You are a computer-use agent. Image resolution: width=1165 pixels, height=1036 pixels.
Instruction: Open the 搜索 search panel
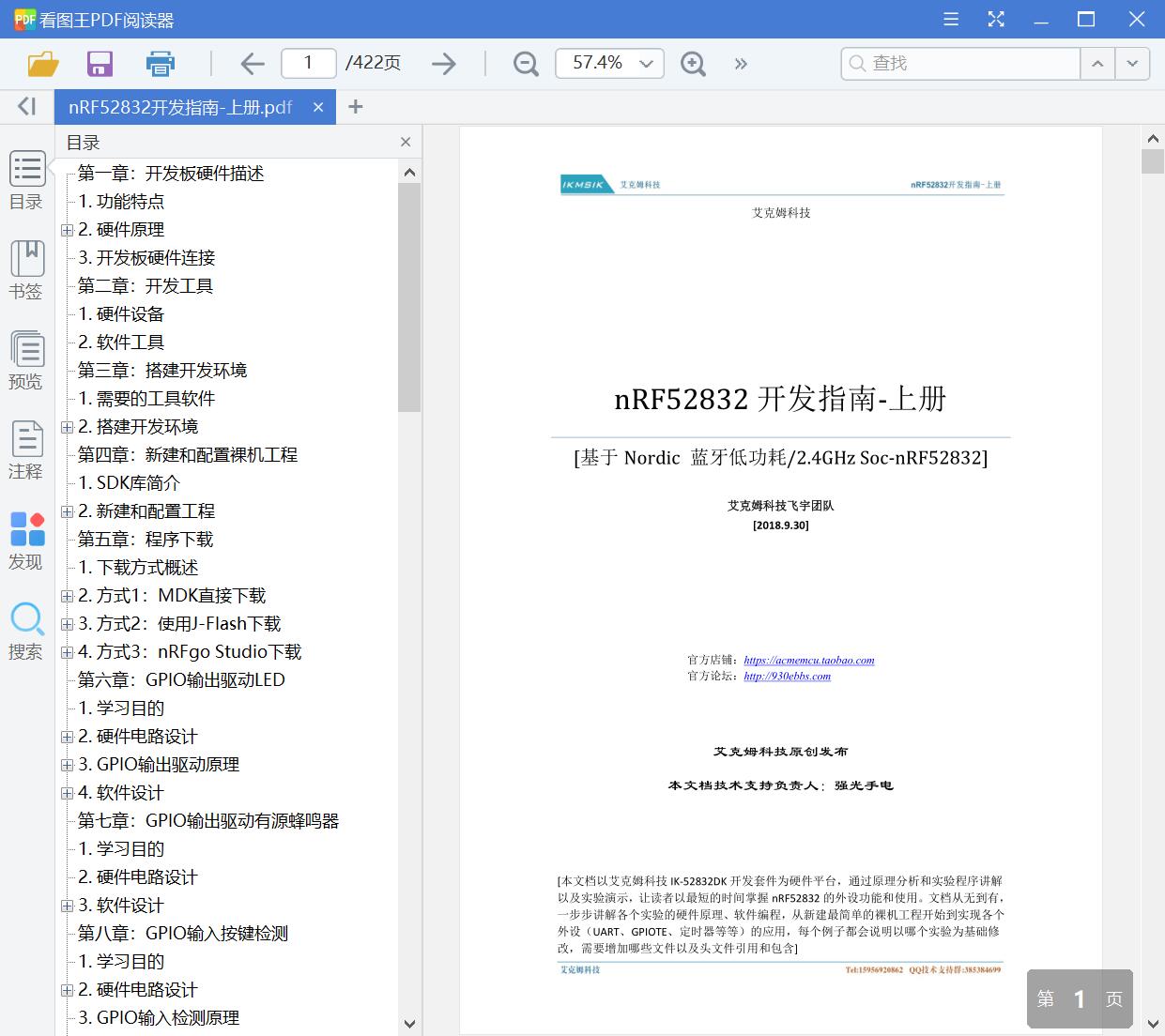[x=26, y=631]
